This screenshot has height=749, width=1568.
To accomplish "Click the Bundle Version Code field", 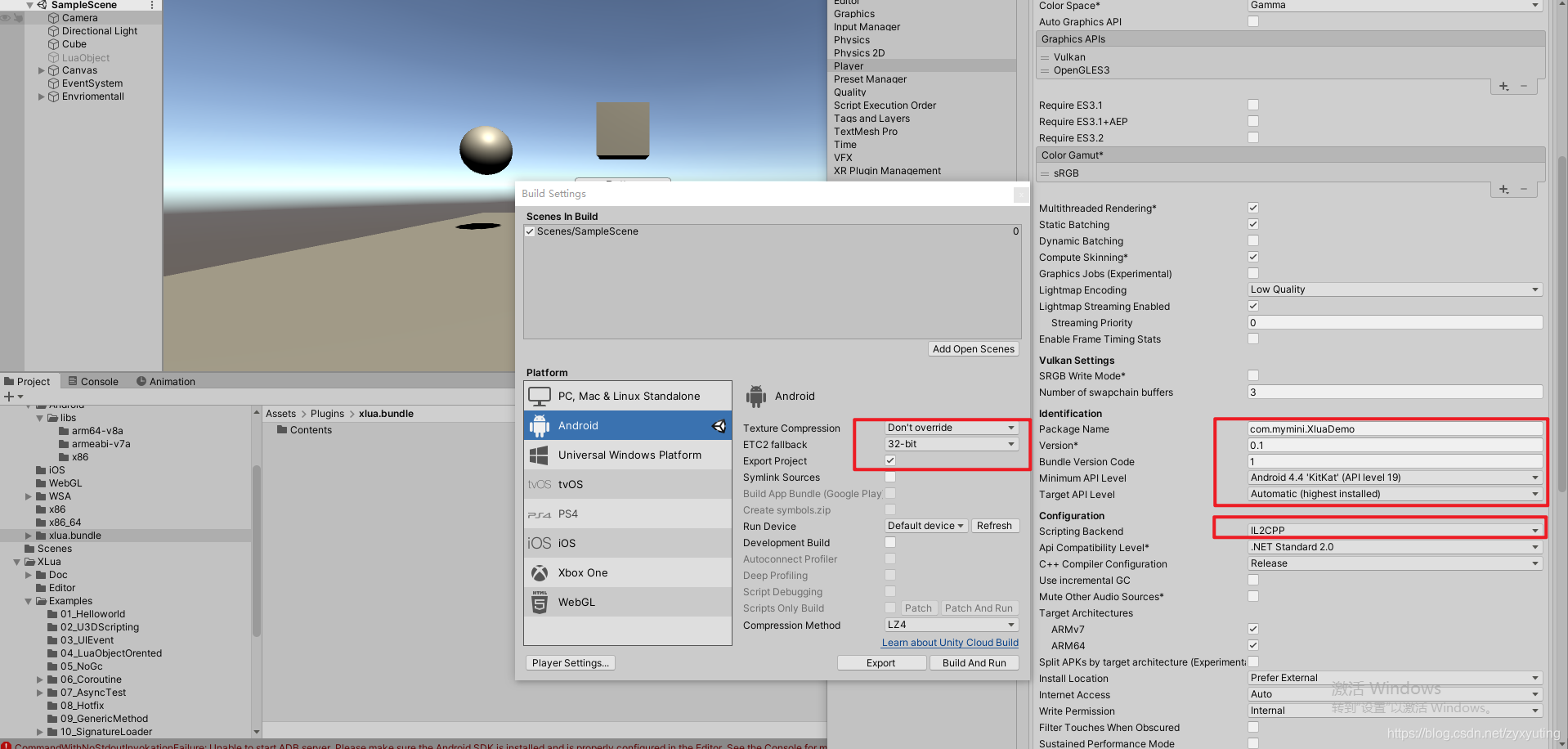I will (1395, 461).
